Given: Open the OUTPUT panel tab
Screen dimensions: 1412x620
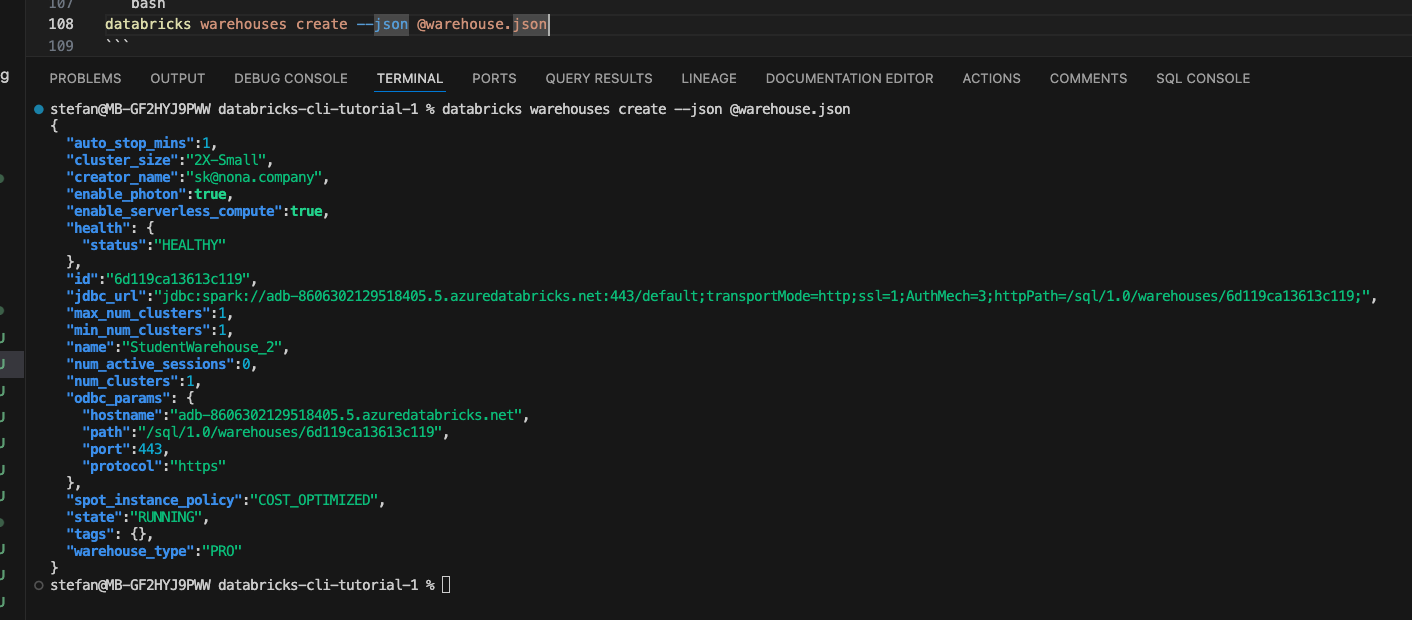Looking at the screenshot, I should tap(177, 78).
